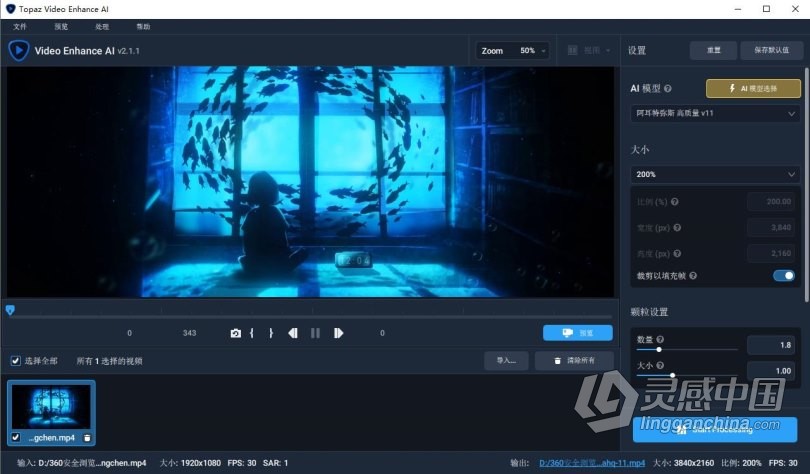
Task: Click the 343 frame count value
Action: pos(189,333)
